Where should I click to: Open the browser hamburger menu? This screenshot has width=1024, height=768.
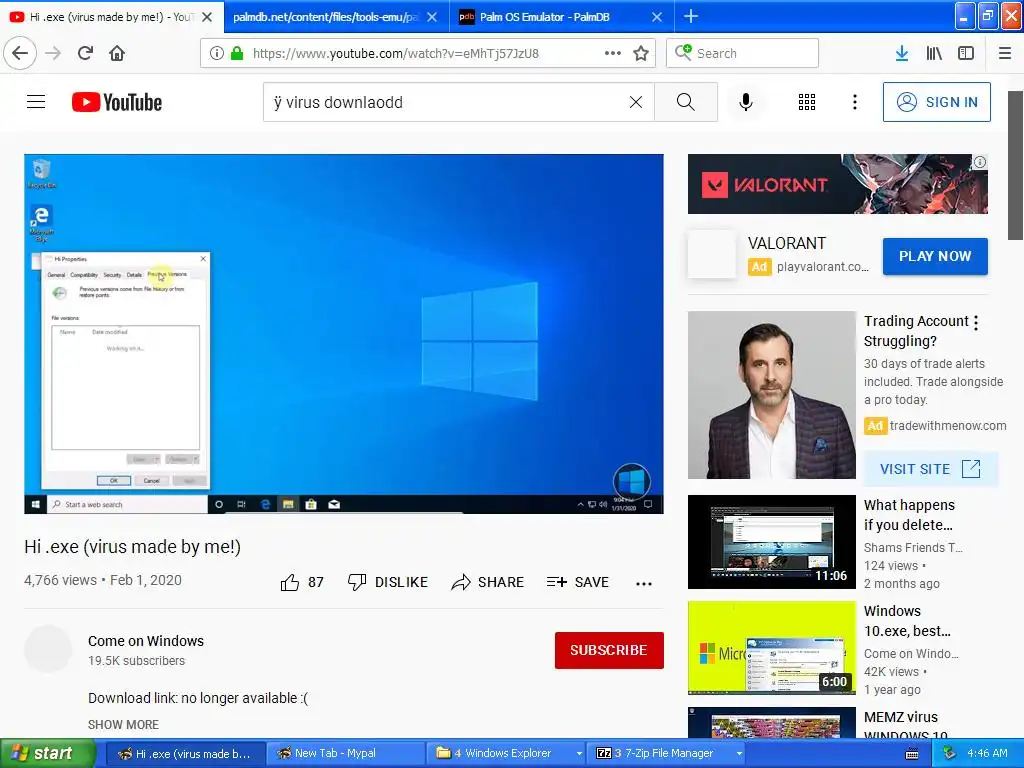pyautogui.click(x=1005, y=53)
